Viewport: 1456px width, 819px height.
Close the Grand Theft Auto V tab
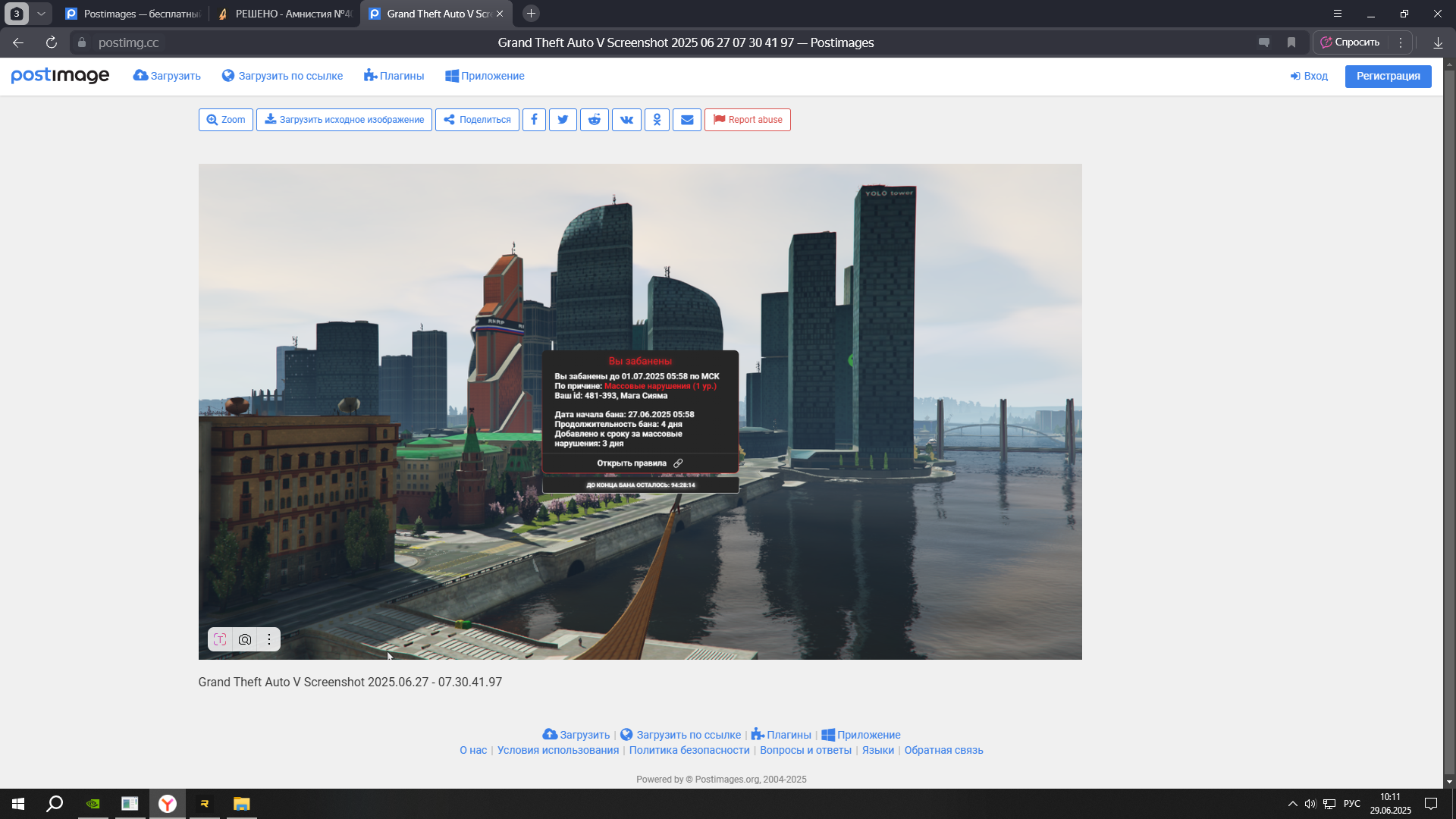point(500,14)
